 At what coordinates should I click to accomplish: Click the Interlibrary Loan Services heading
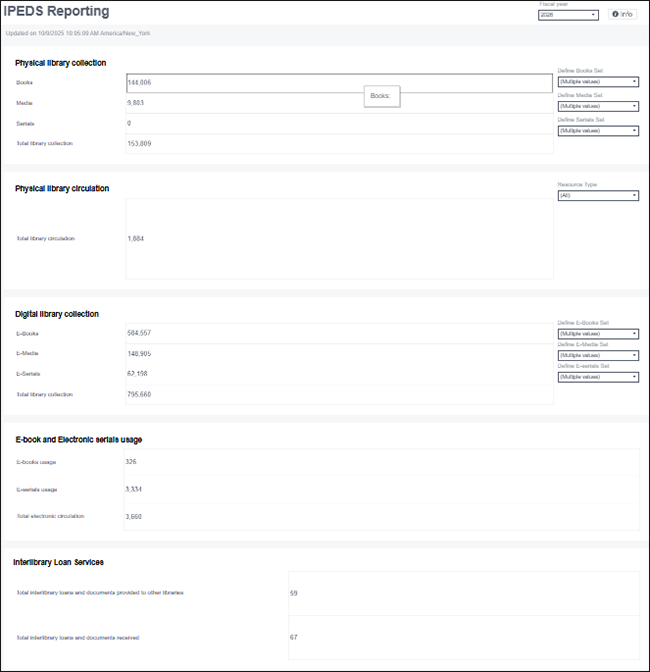58,562
